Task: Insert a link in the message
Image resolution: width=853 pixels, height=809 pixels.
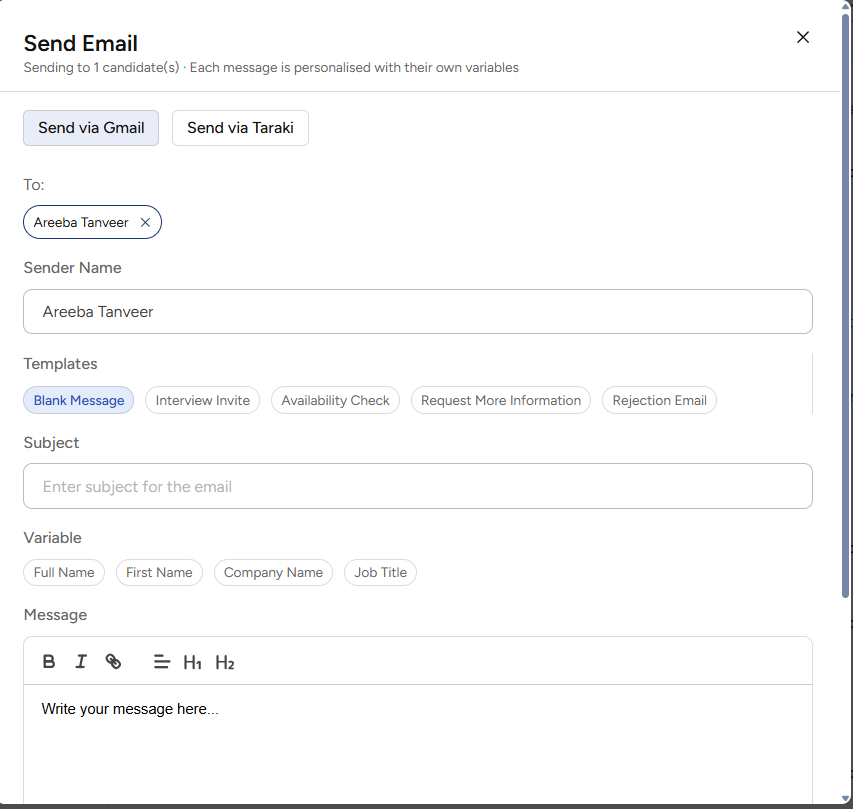Action: point(113,662)
